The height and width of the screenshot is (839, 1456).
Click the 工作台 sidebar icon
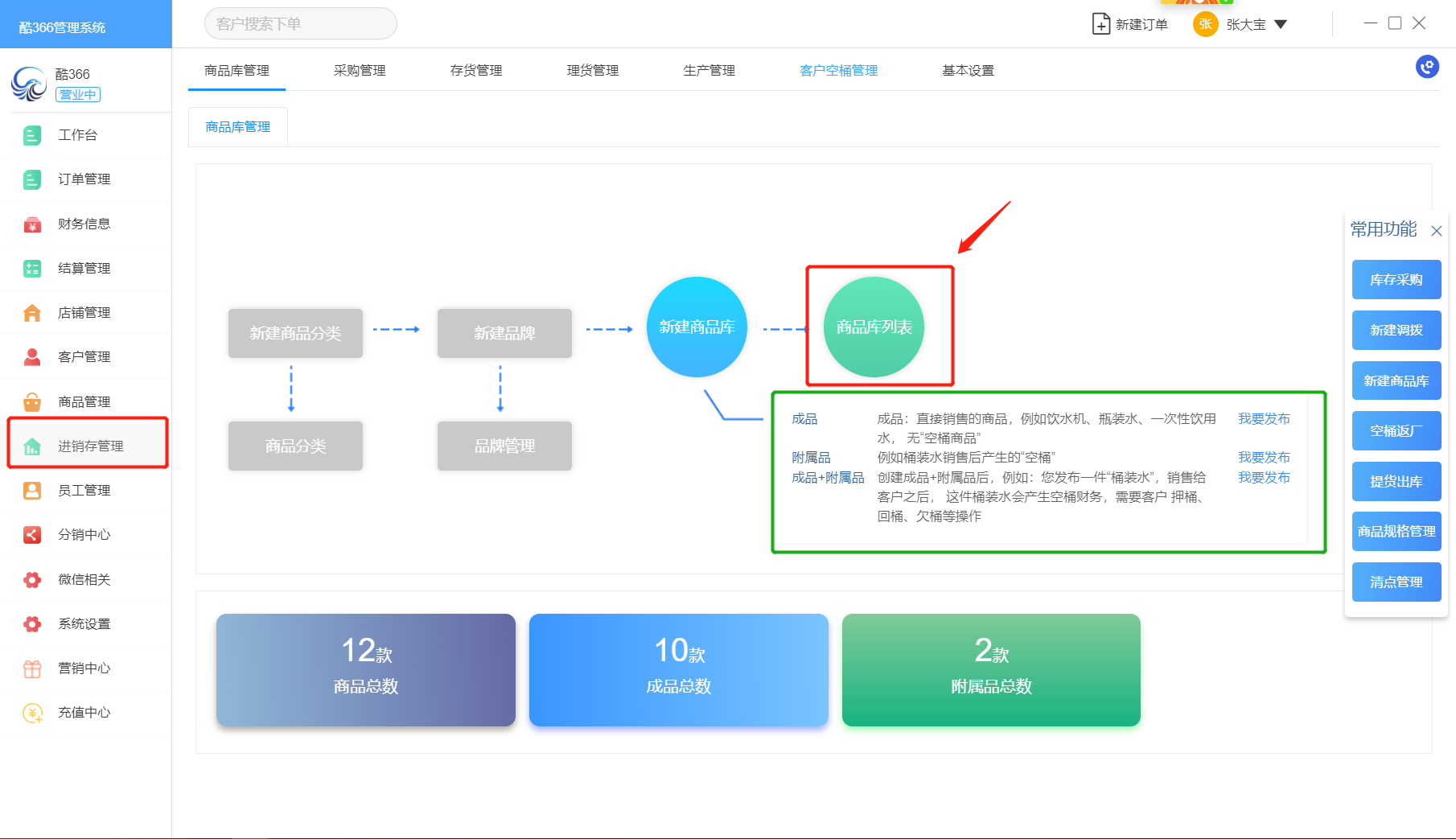[32, 135]
